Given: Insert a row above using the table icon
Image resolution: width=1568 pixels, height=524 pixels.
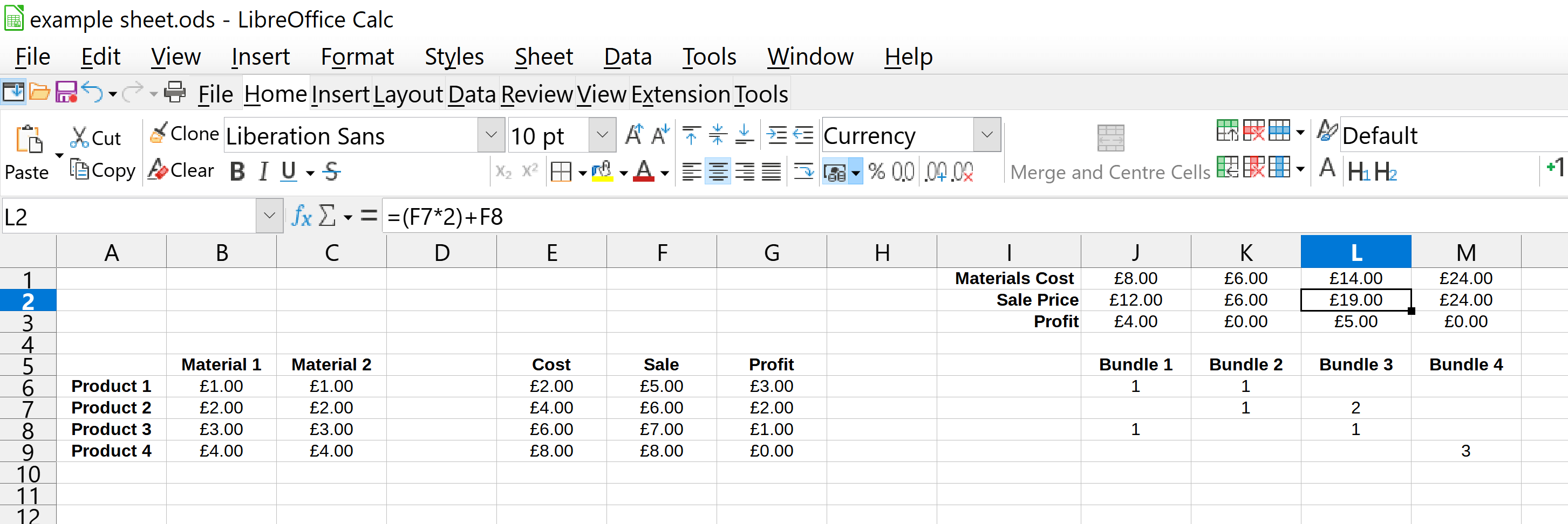Looking at the screenshot, I should click(x=1226, y=130).
